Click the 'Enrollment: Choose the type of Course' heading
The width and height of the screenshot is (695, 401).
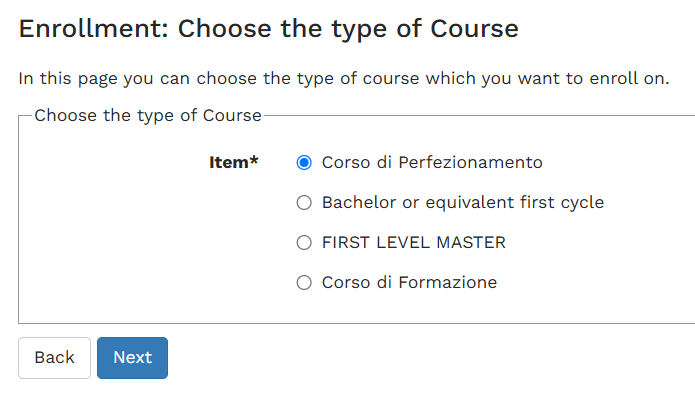click(269, 29)
